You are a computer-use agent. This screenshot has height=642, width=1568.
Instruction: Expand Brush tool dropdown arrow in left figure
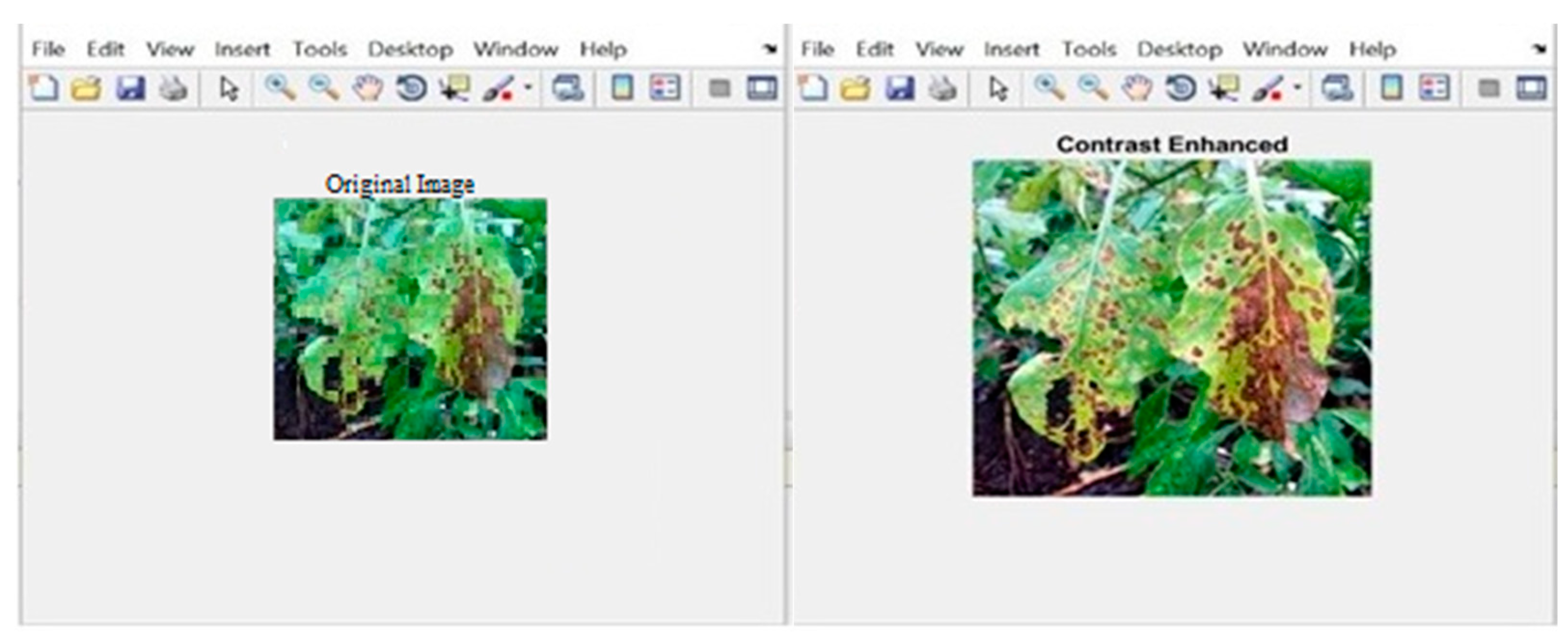528,88
